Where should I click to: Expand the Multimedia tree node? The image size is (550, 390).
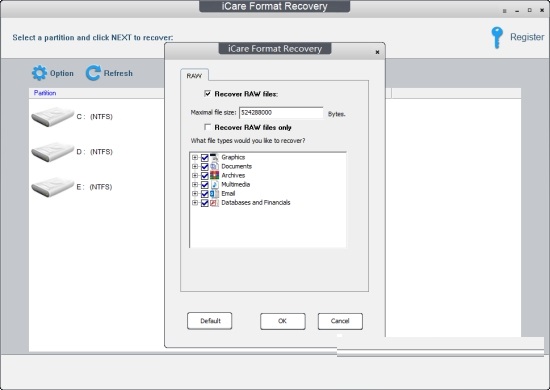pos(195,185)
